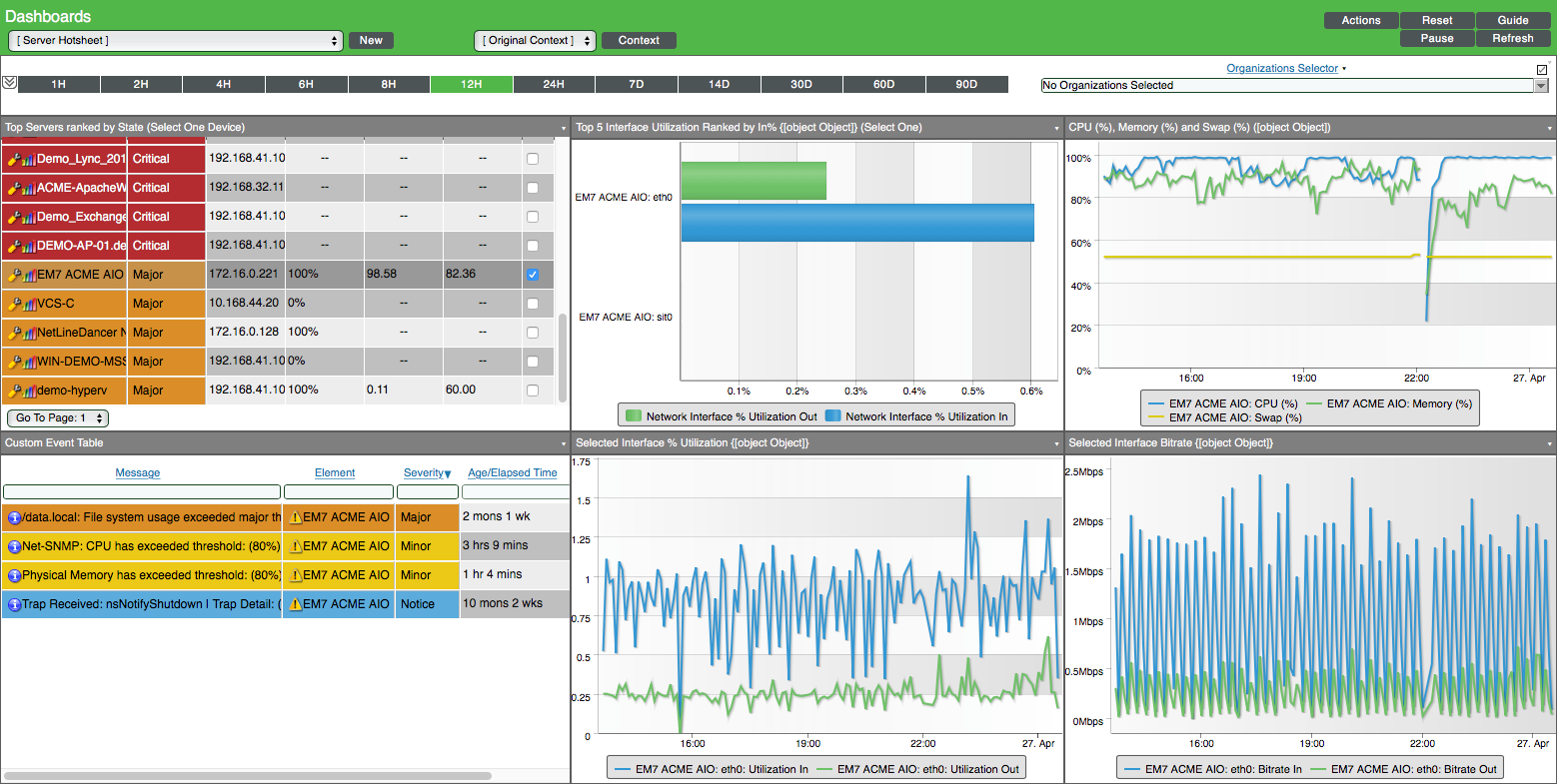Click graph icon beside VCS-C device

pos(28,303)
